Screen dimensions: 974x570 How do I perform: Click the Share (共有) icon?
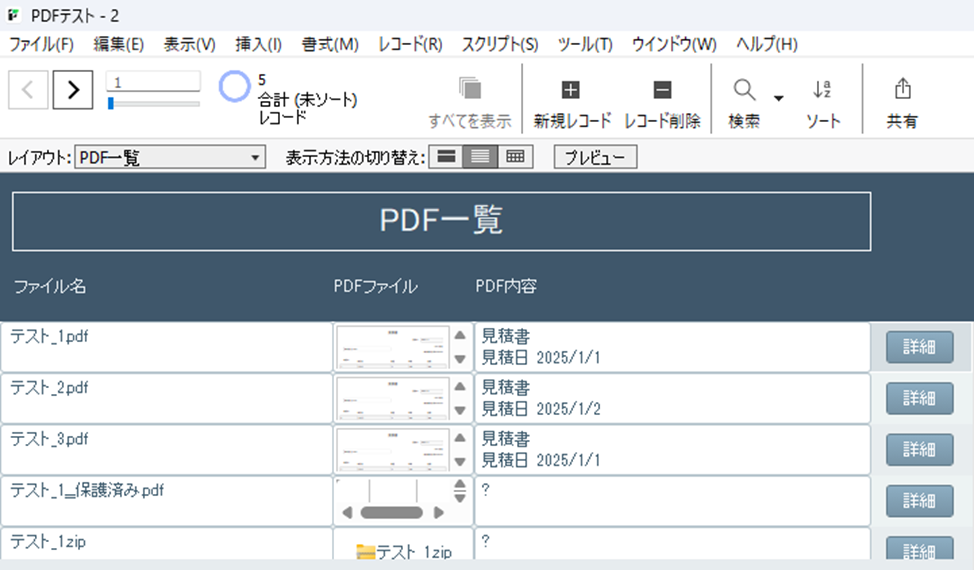coord(902,90)
